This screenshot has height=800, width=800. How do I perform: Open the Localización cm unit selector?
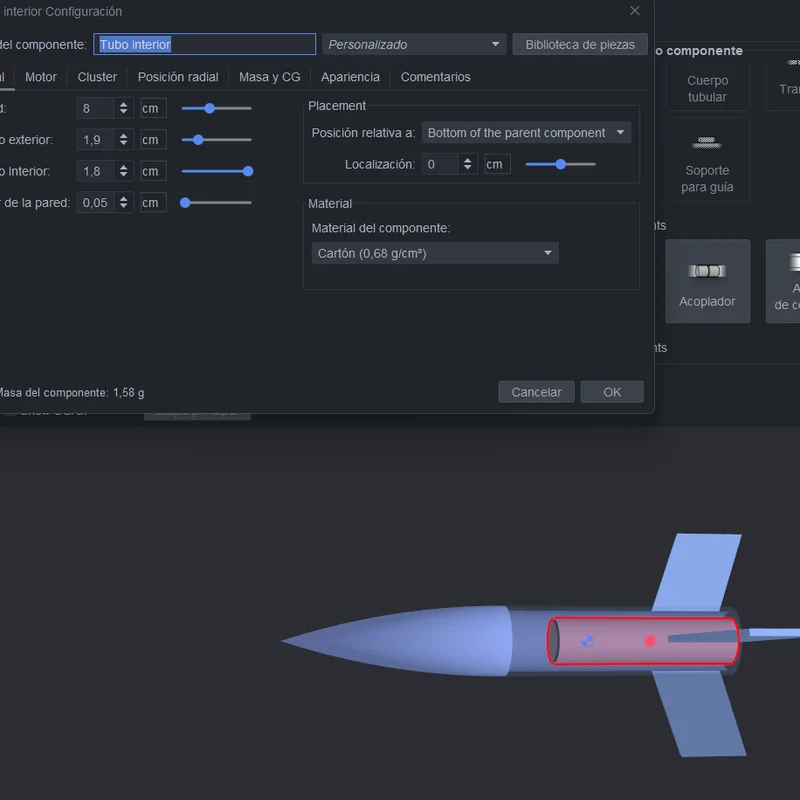[x=497, y=164]
